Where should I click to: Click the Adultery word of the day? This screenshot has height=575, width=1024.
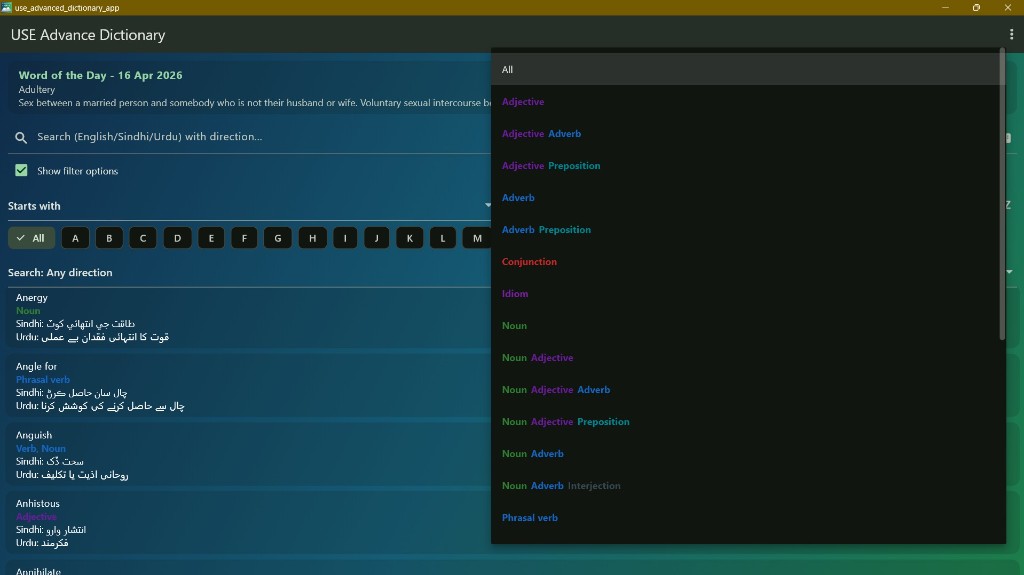[x=37, y=90]
